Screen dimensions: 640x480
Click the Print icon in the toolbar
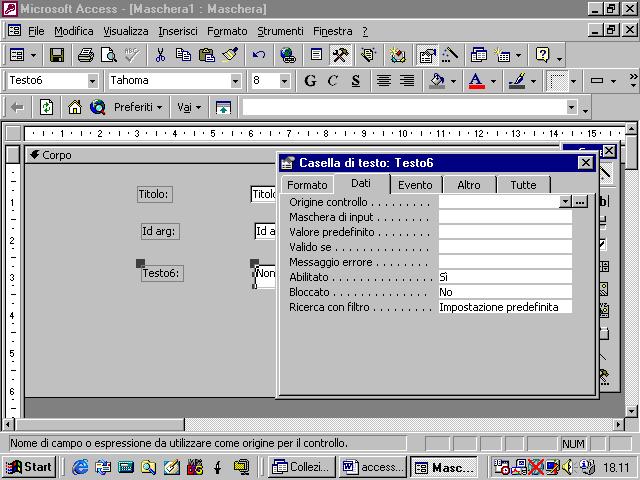click(86, 55)
